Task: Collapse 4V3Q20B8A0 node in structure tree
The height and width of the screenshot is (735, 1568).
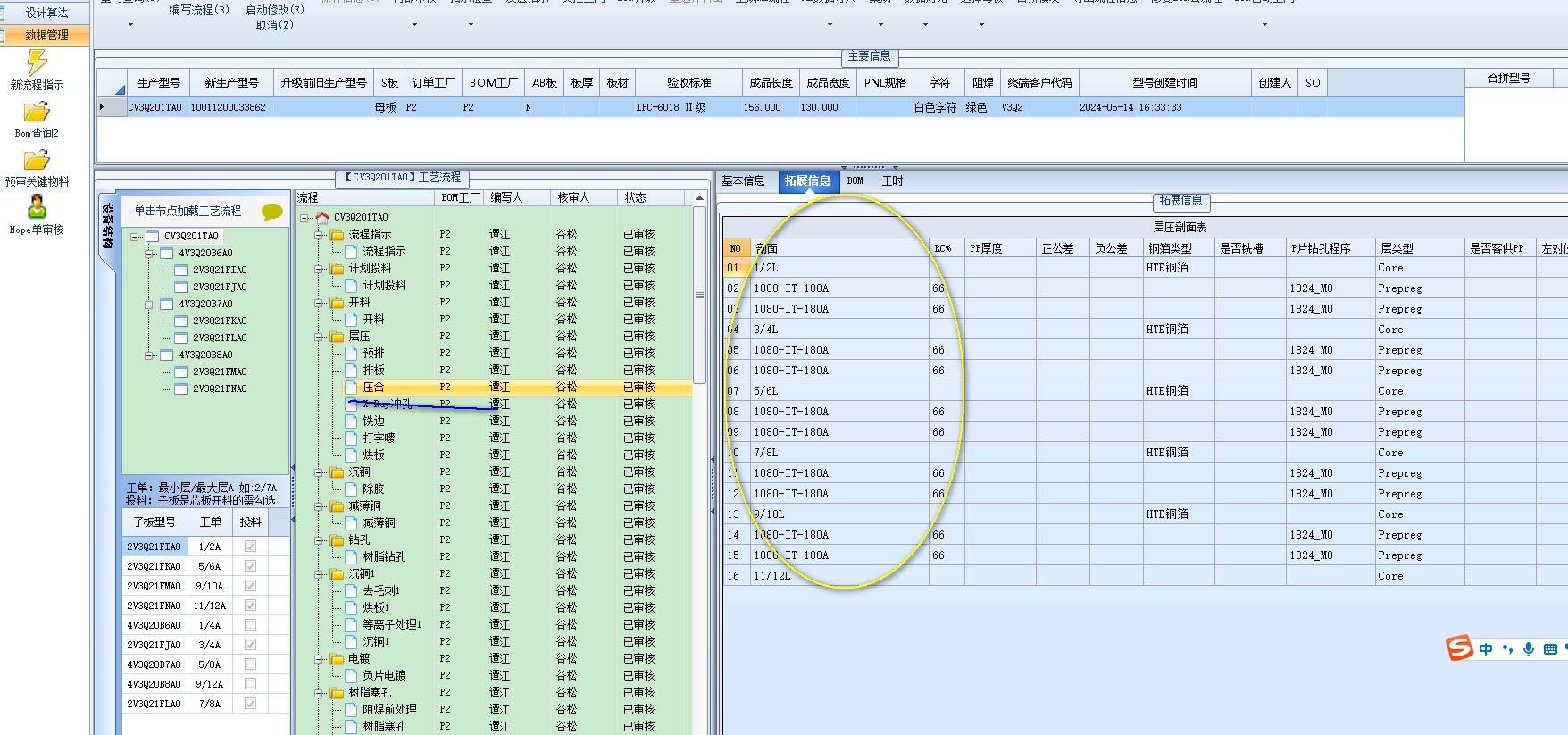Action: (x=149, y=355)
